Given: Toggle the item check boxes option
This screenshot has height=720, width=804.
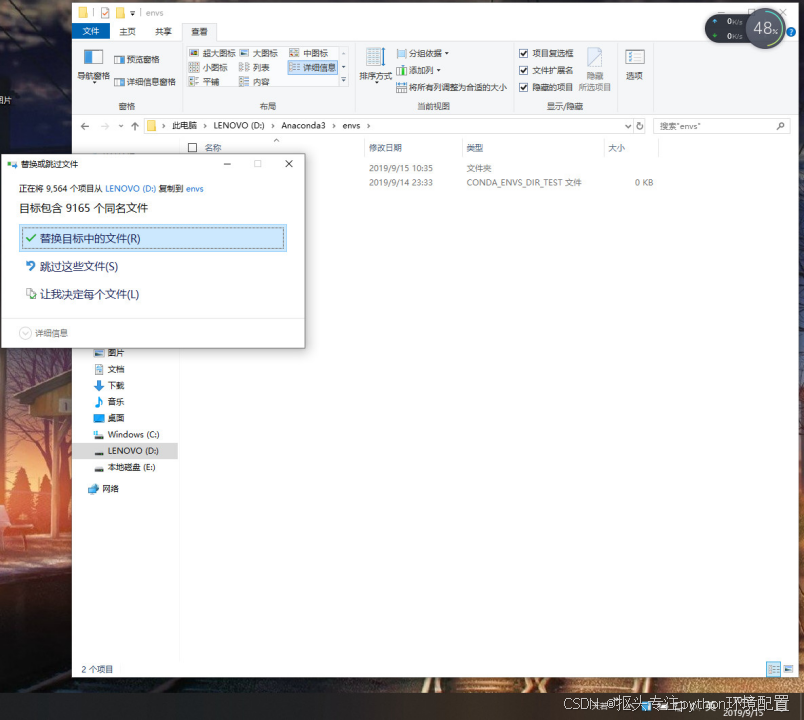Looking at the screenshot, I should click(x=524, y=53).
